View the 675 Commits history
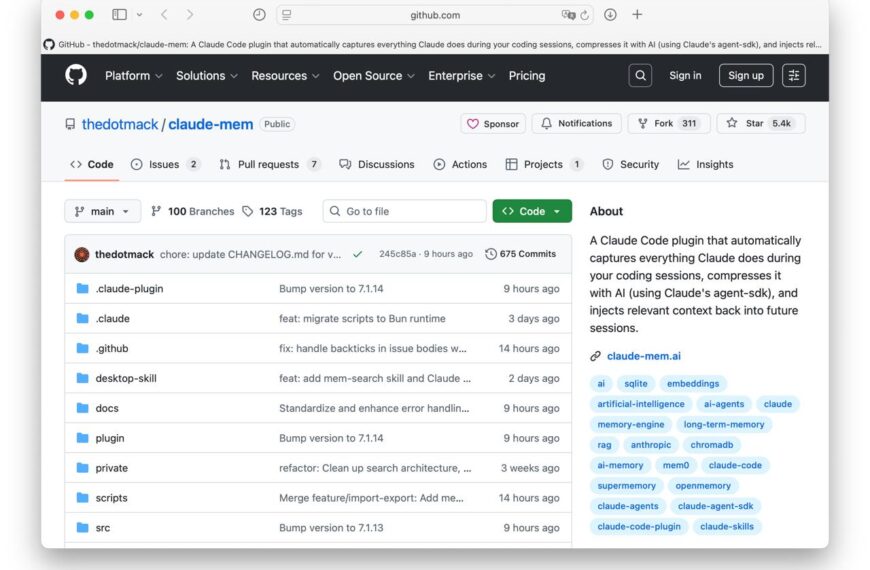The image size is (870, 570). [x=520, y=254]
